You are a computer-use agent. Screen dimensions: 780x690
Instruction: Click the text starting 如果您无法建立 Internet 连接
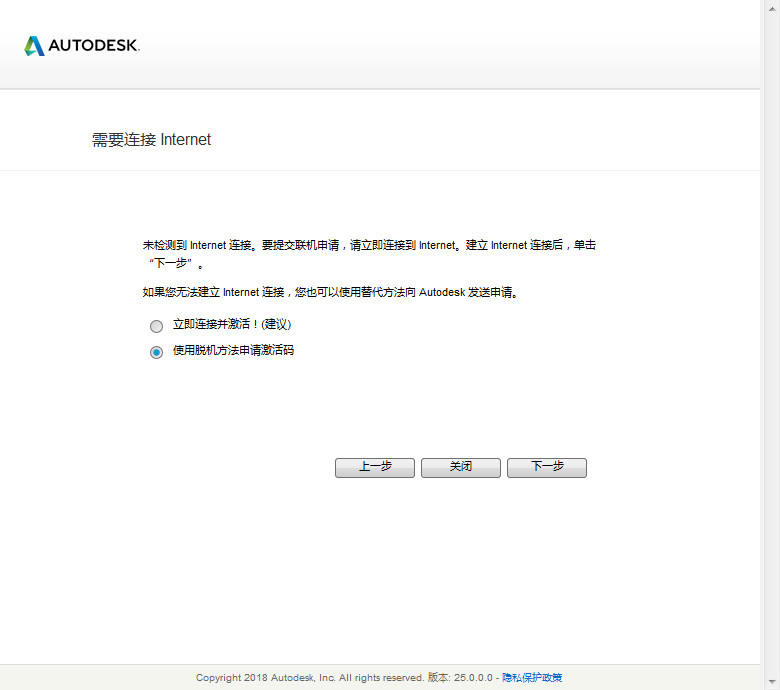click(330, 292)
